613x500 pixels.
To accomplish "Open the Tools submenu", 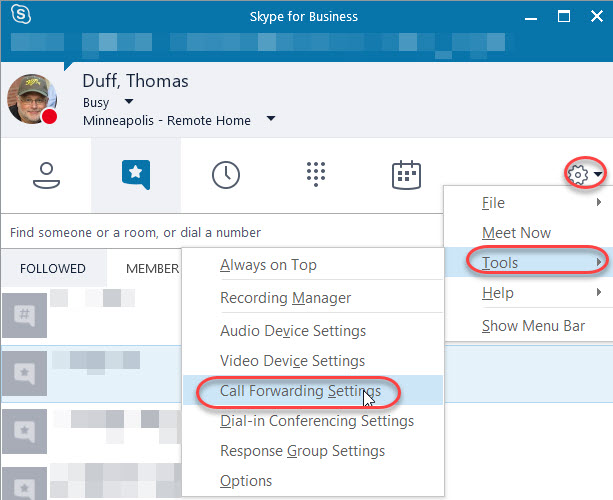I will pos(528,263).
